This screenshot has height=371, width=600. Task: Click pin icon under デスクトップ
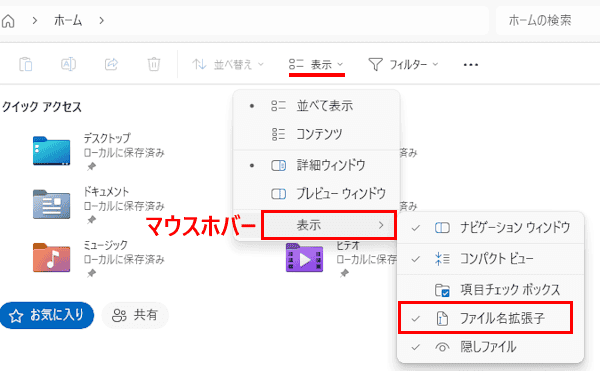click(x=91, y=166)
